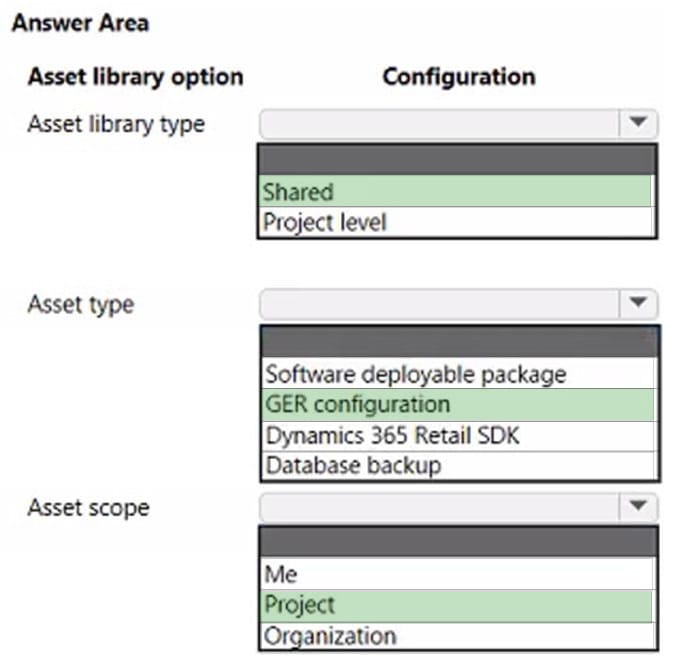Select blank dark entry above Software deployable package
673x669 pixels.
[x=458, y=343]
